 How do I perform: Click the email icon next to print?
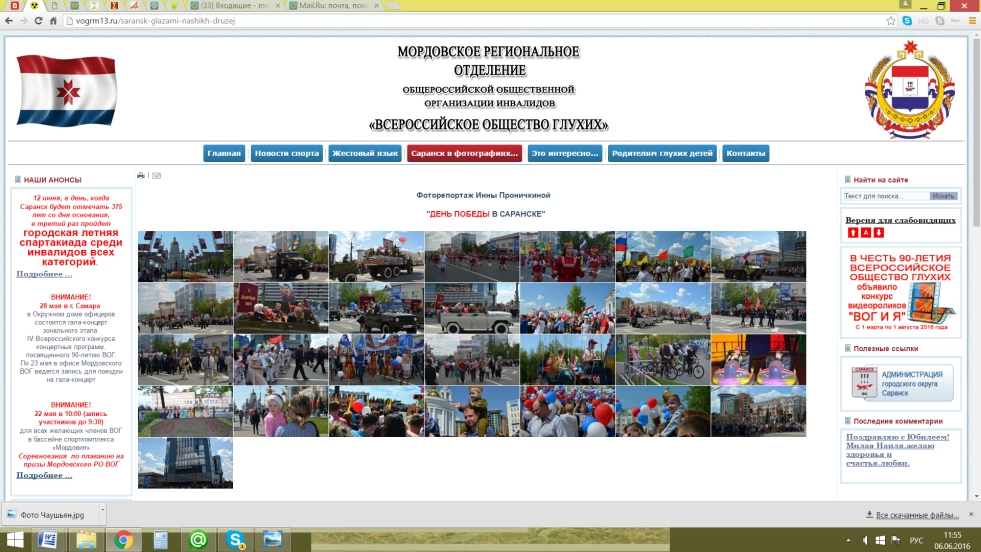click(x=156, y=176)
